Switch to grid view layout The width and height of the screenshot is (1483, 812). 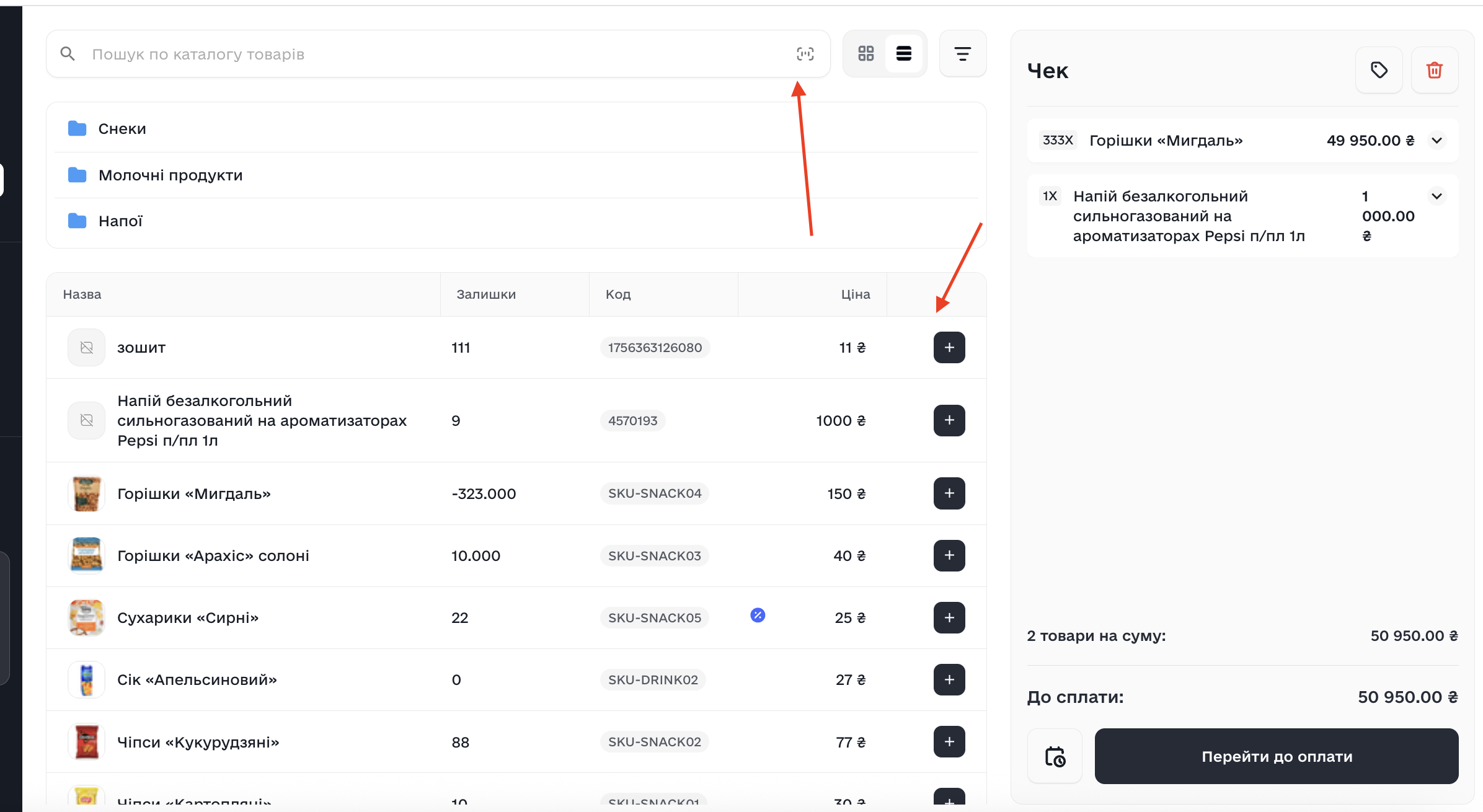[865, 54]
